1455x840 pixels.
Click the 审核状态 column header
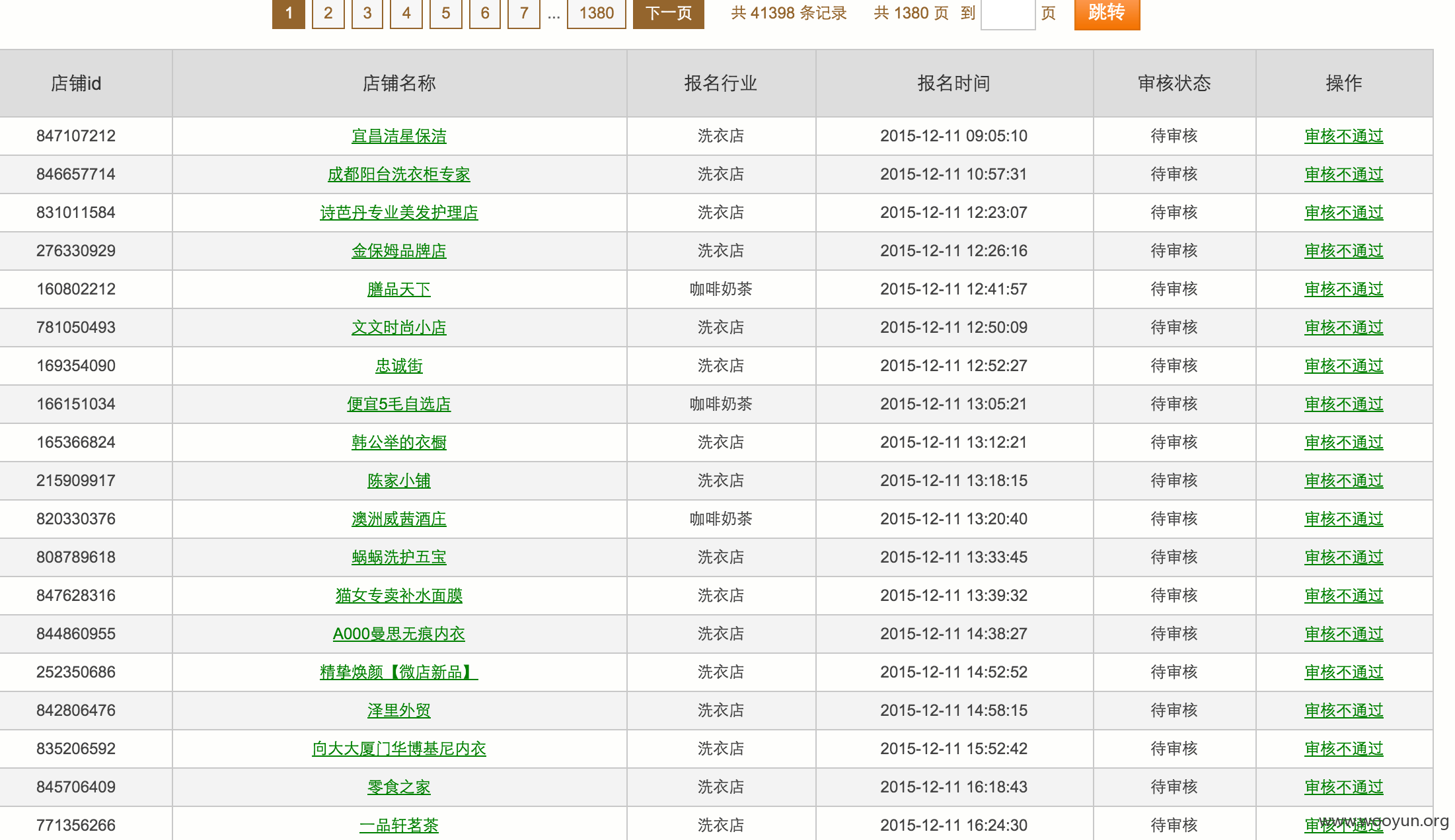click(x=1174, y=83)
